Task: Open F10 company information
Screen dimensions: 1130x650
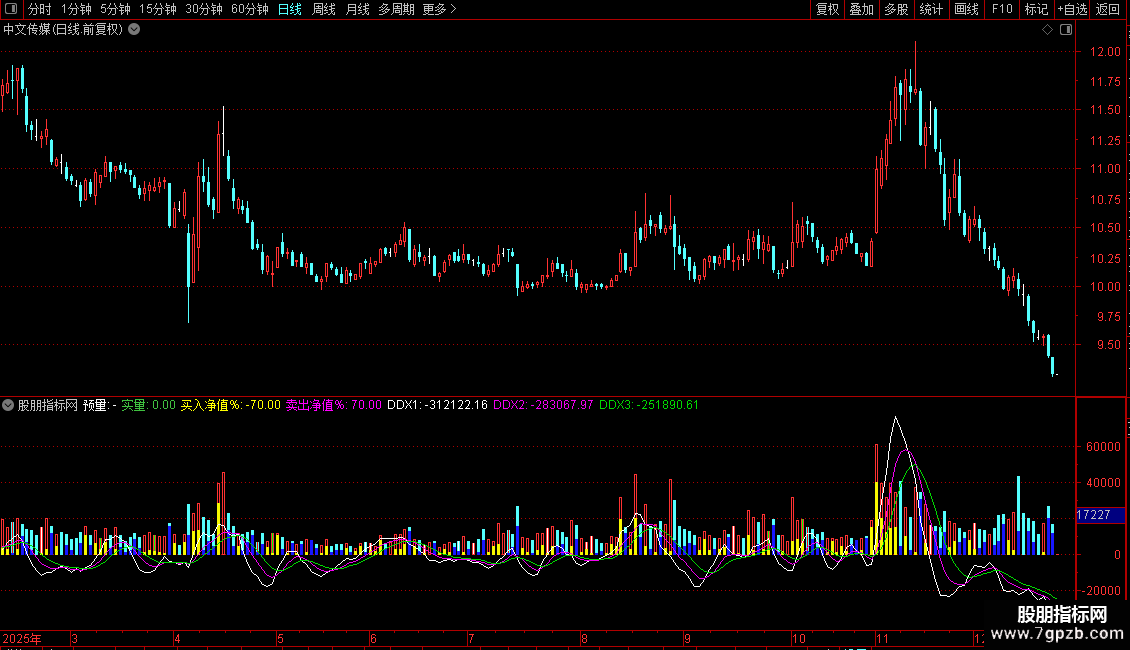Action: click(1001, 9)
